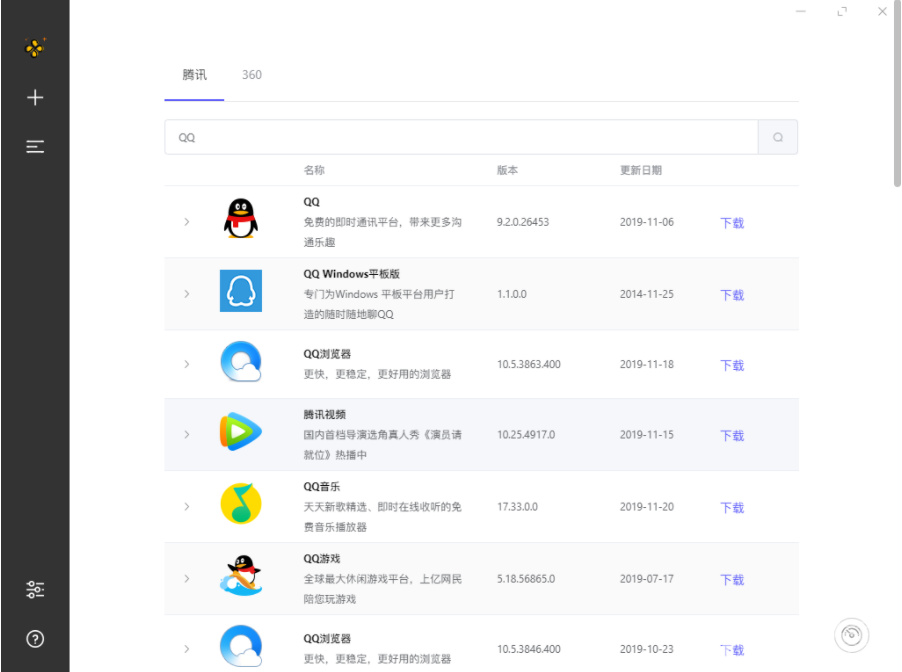Click the QQ音乐 music note icon

click(x=241, y=503)
